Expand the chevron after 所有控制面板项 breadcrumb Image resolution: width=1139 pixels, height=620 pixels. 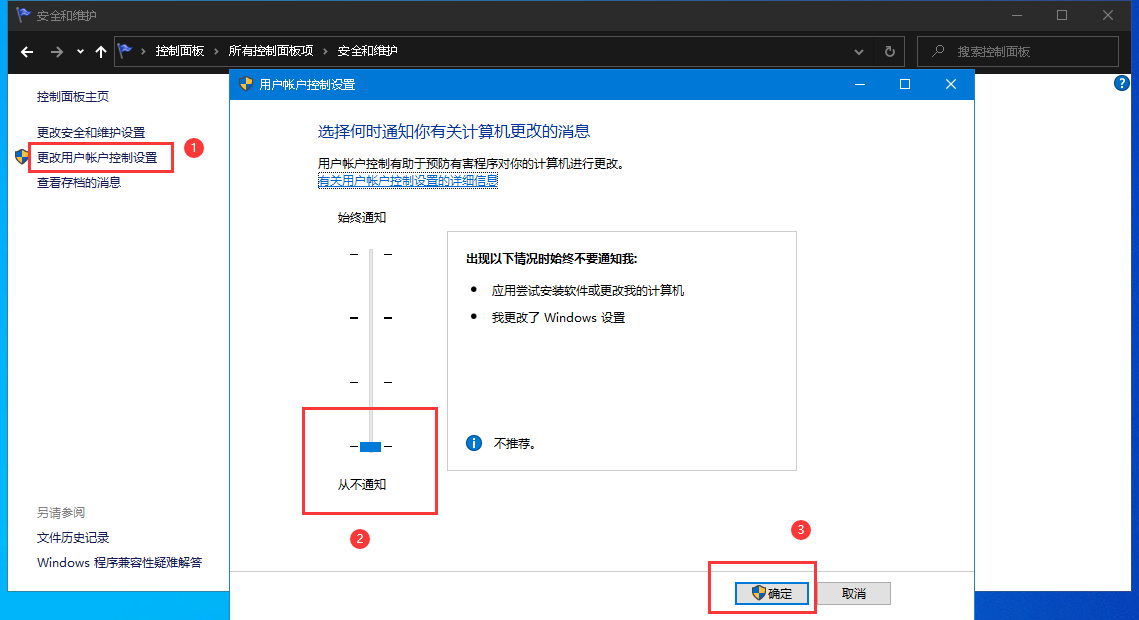(325, 51)
